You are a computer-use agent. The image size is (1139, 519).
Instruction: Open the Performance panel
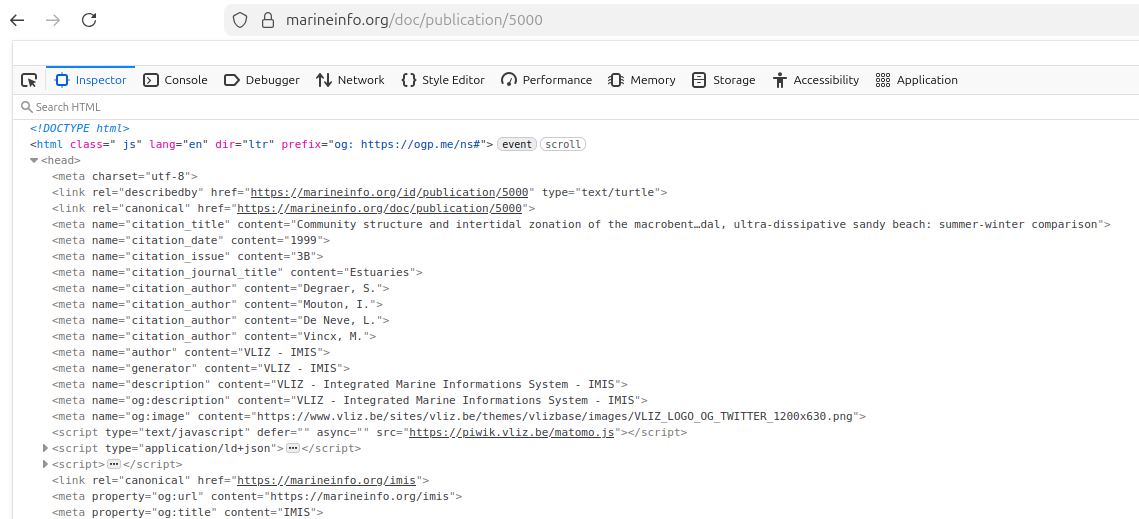(546, 80)
